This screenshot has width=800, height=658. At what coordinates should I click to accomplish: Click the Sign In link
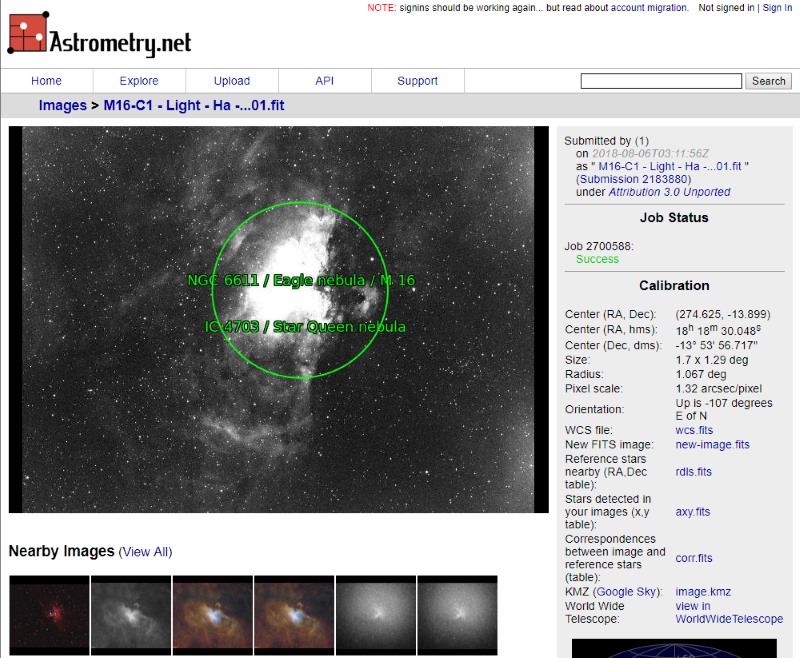777,8
